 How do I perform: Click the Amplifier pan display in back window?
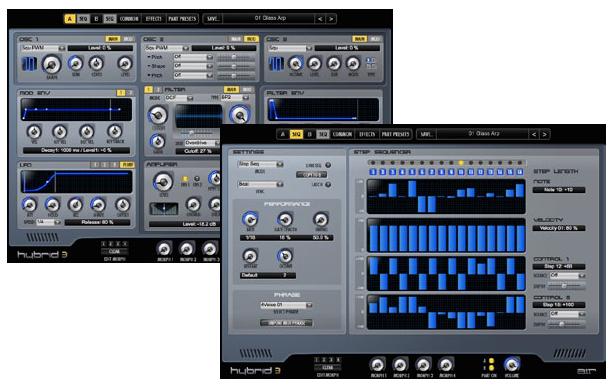(164, 209)
